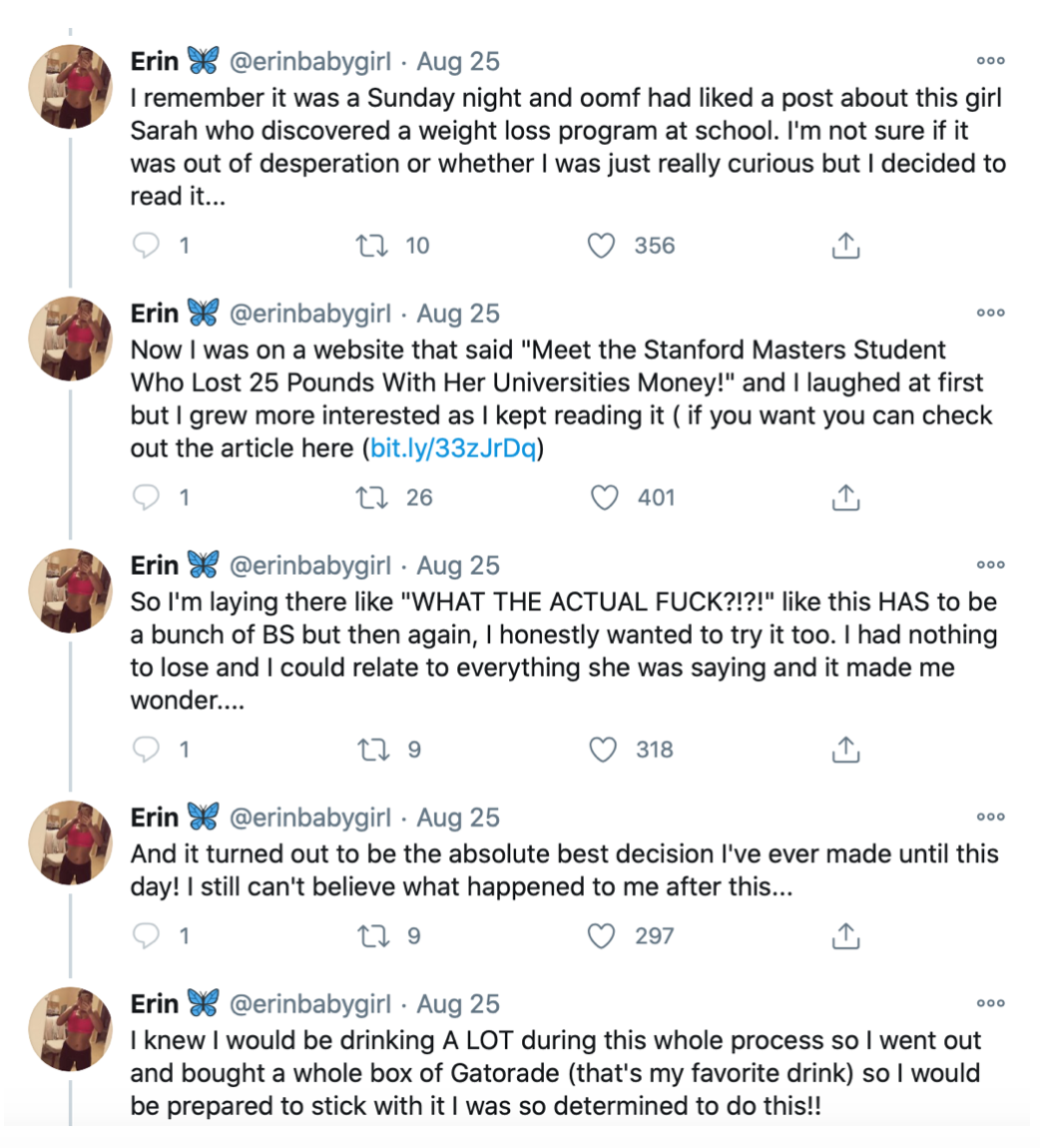Screen dimensions: 1040x1148
Task: Like the tweet with 297 likes
Action: point(602,935)
